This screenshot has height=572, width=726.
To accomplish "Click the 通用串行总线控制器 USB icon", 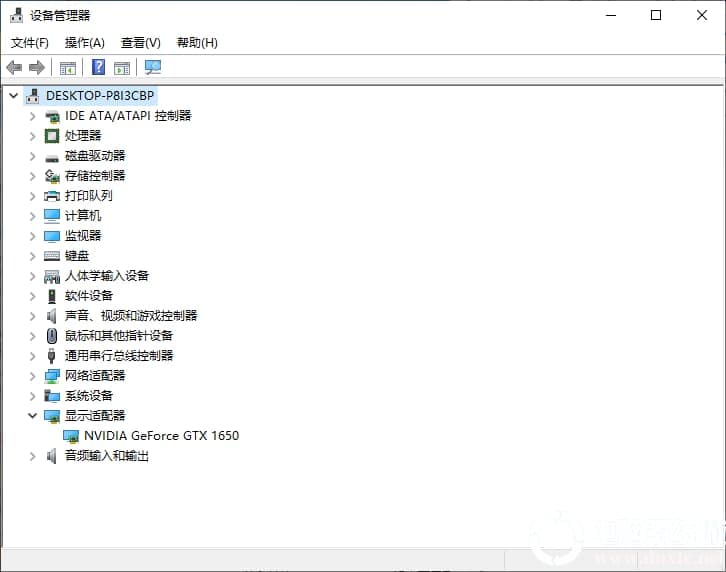I will (51, 356).
